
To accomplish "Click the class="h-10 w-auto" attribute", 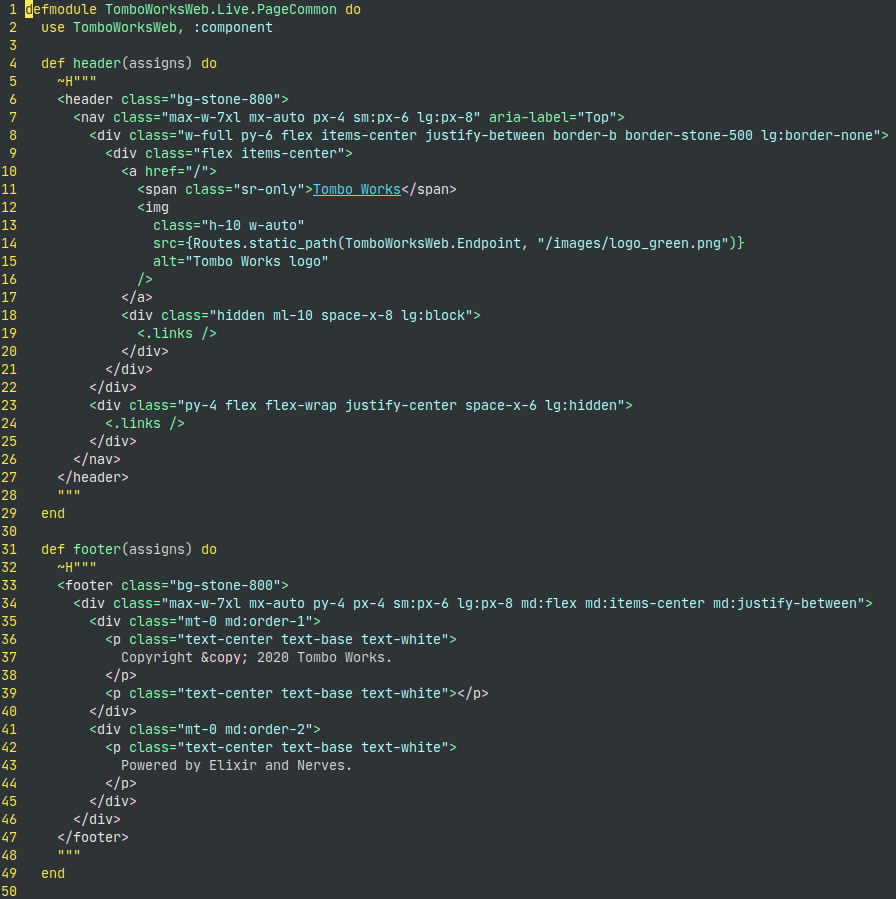I will [229, 225].
